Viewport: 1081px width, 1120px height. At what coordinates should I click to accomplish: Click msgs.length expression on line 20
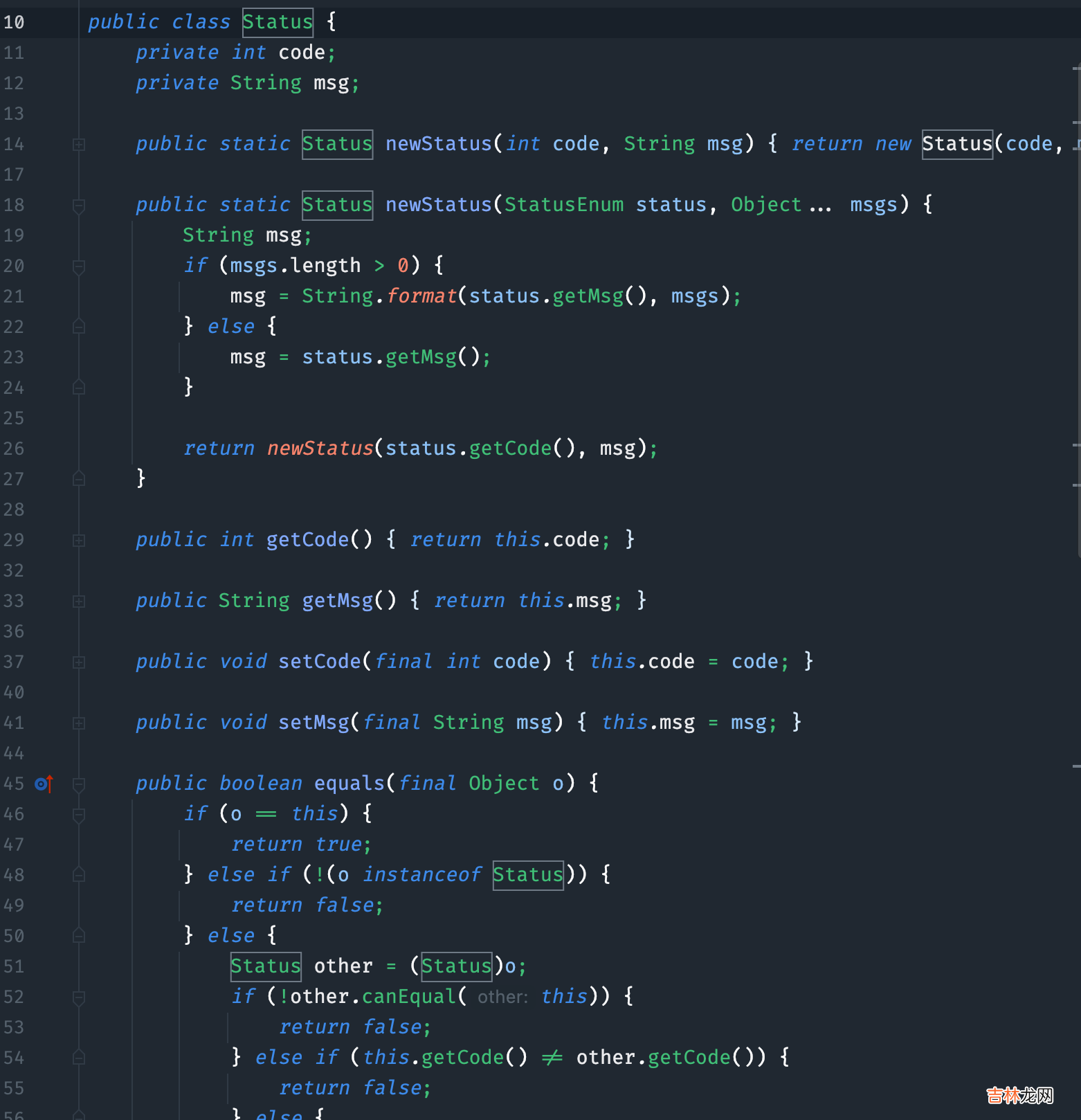[x=296, y=266]
